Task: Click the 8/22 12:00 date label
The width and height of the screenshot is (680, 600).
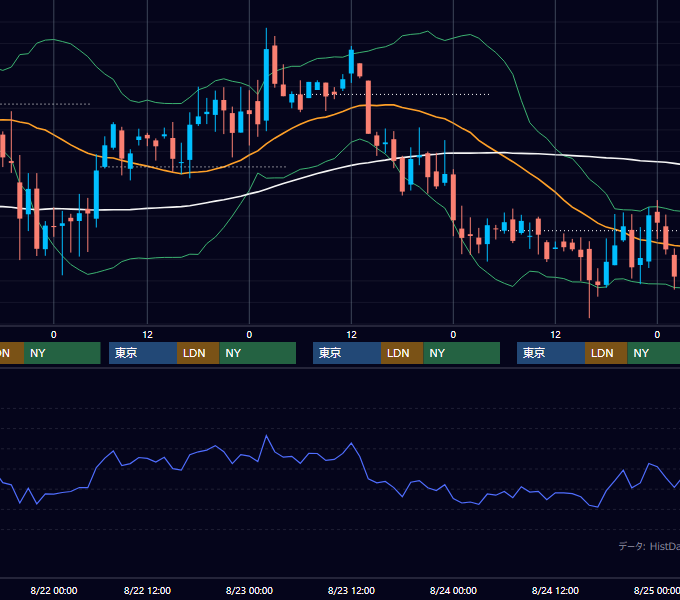Action: coord(147,590)
